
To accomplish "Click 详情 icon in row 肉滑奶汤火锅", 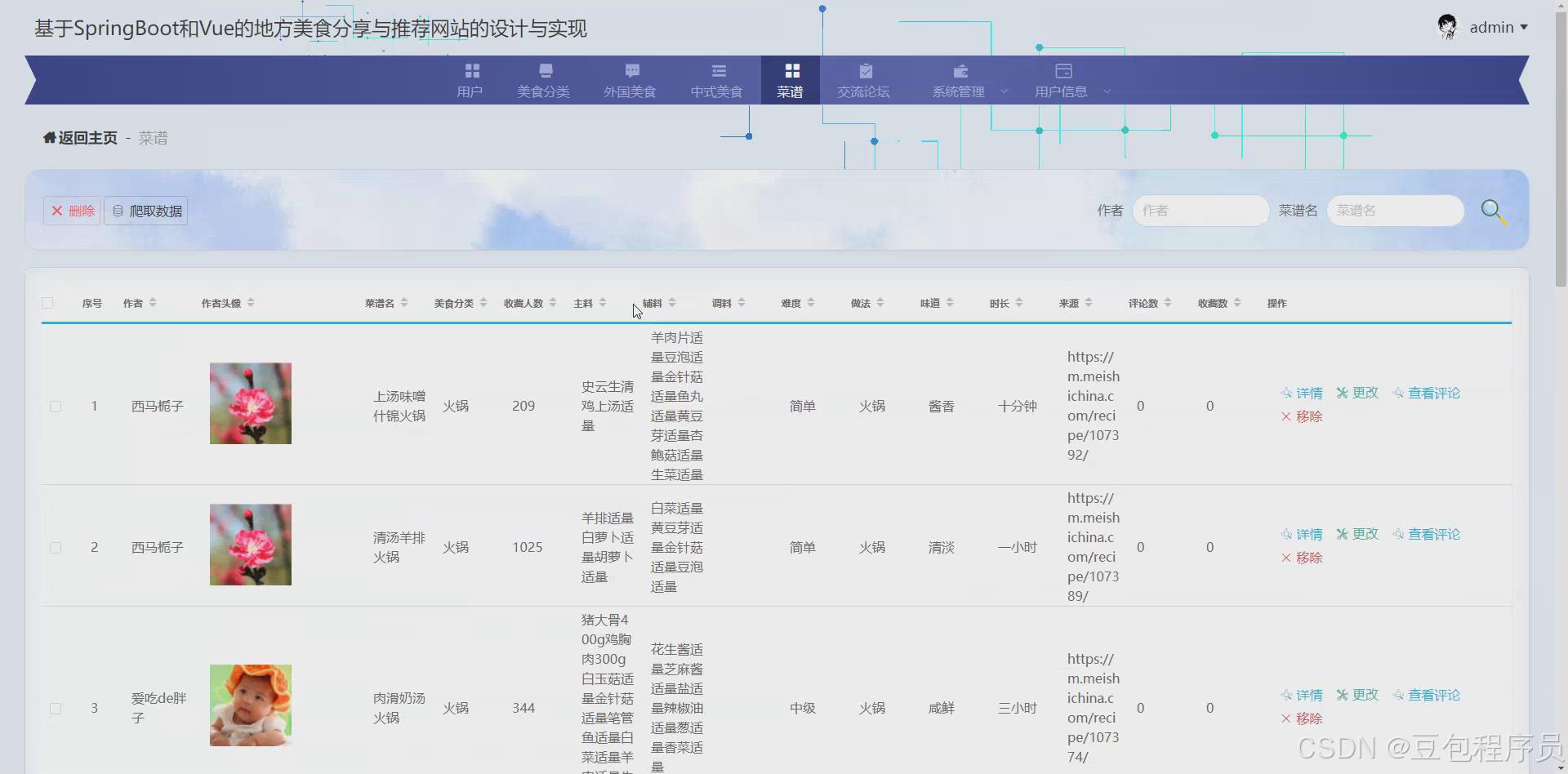I will point(1286,696).
